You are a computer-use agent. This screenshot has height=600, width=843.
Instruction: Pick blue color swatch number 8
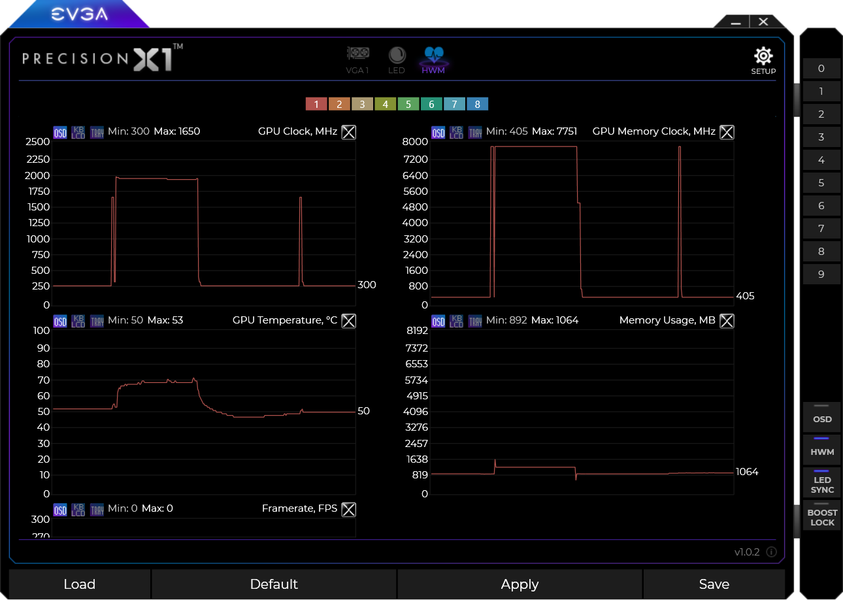[477, 104]
